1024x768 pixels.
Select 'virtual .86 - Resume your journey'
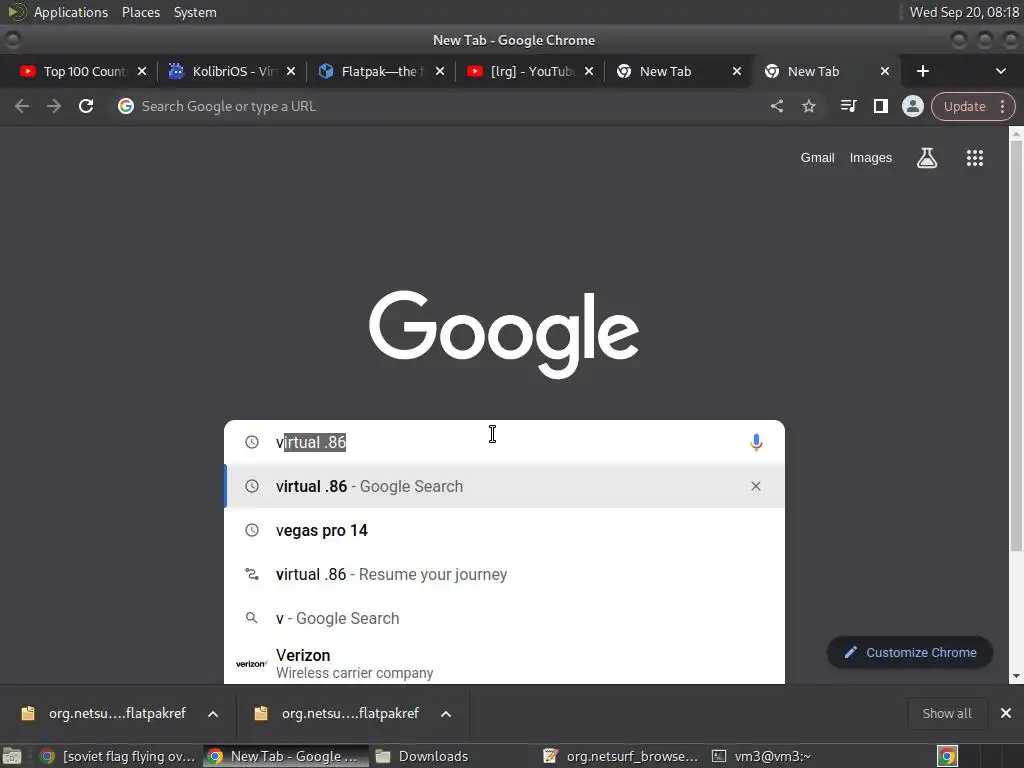click(504, 574)
